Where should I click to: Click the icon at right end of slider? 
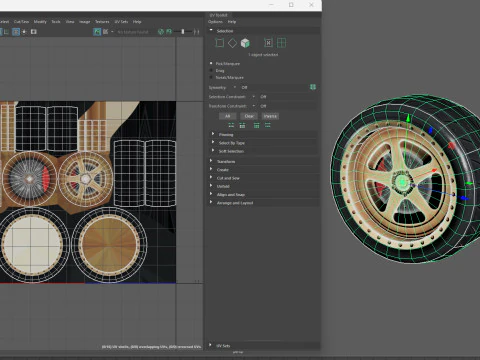[197, 32]
